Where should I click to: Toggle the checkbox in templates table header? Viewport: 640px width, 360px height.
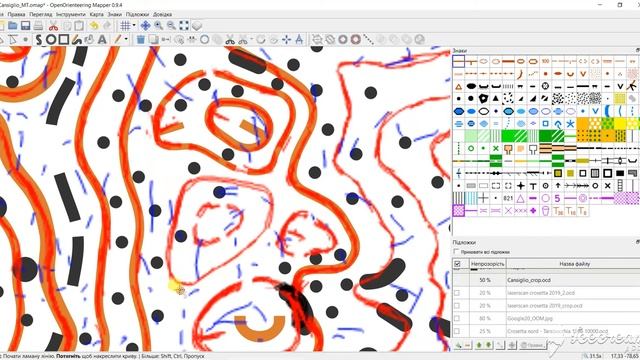point(457,264)
